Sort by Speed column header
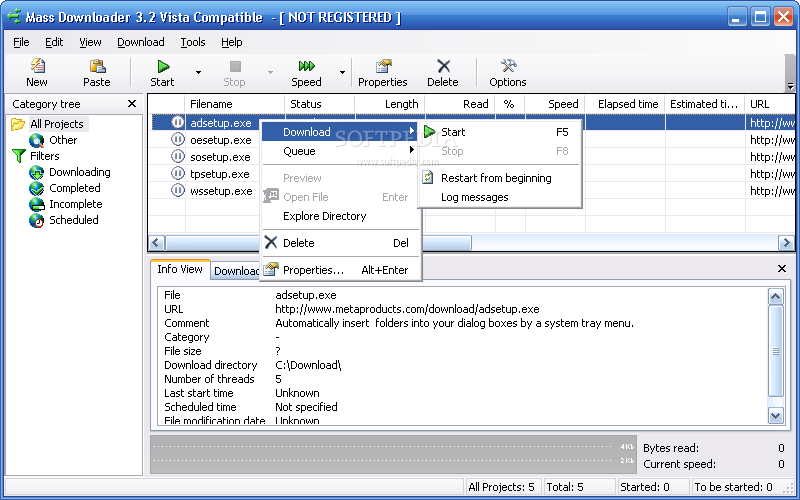This screenshot has height=500, width=800. click(x=555, y=104)
